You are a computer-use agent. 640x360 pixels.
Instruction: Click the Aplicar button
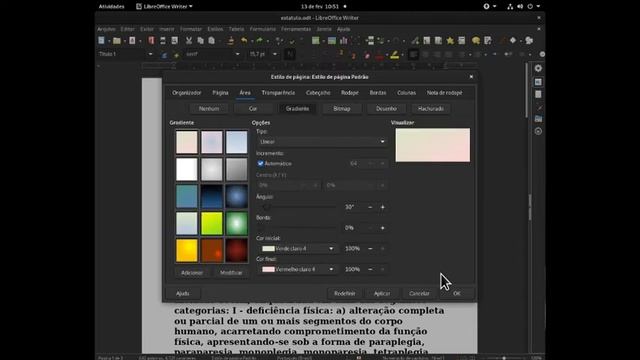tap(382, 293)
